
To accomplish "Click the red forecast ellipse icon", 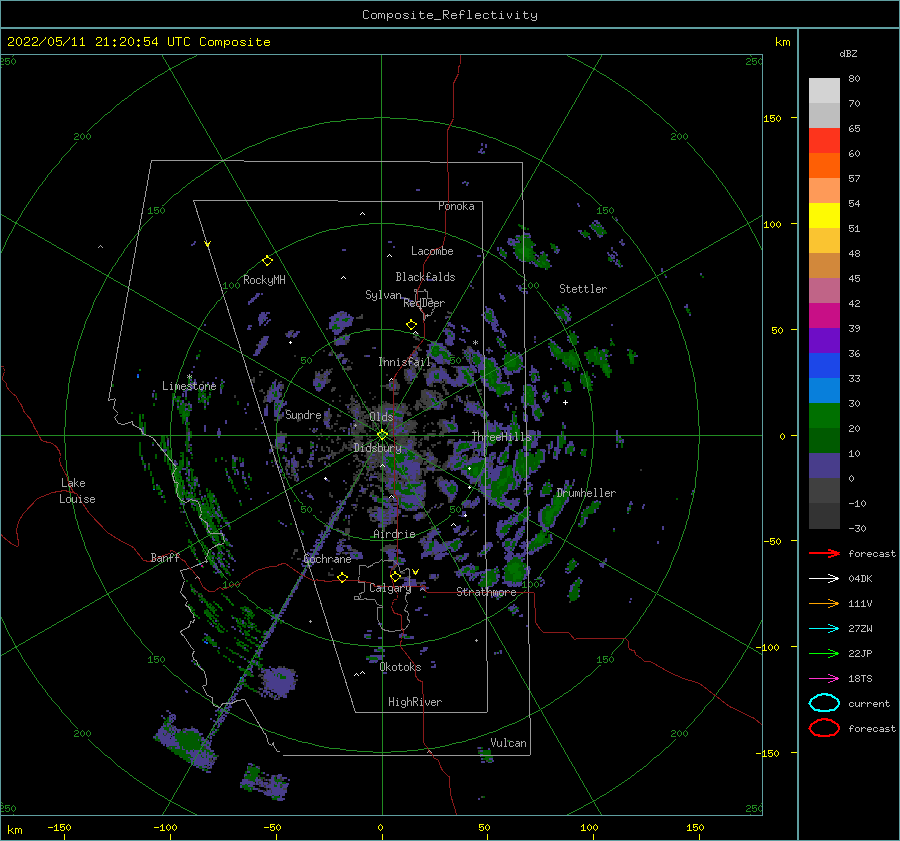I will [x=824, y=728].
